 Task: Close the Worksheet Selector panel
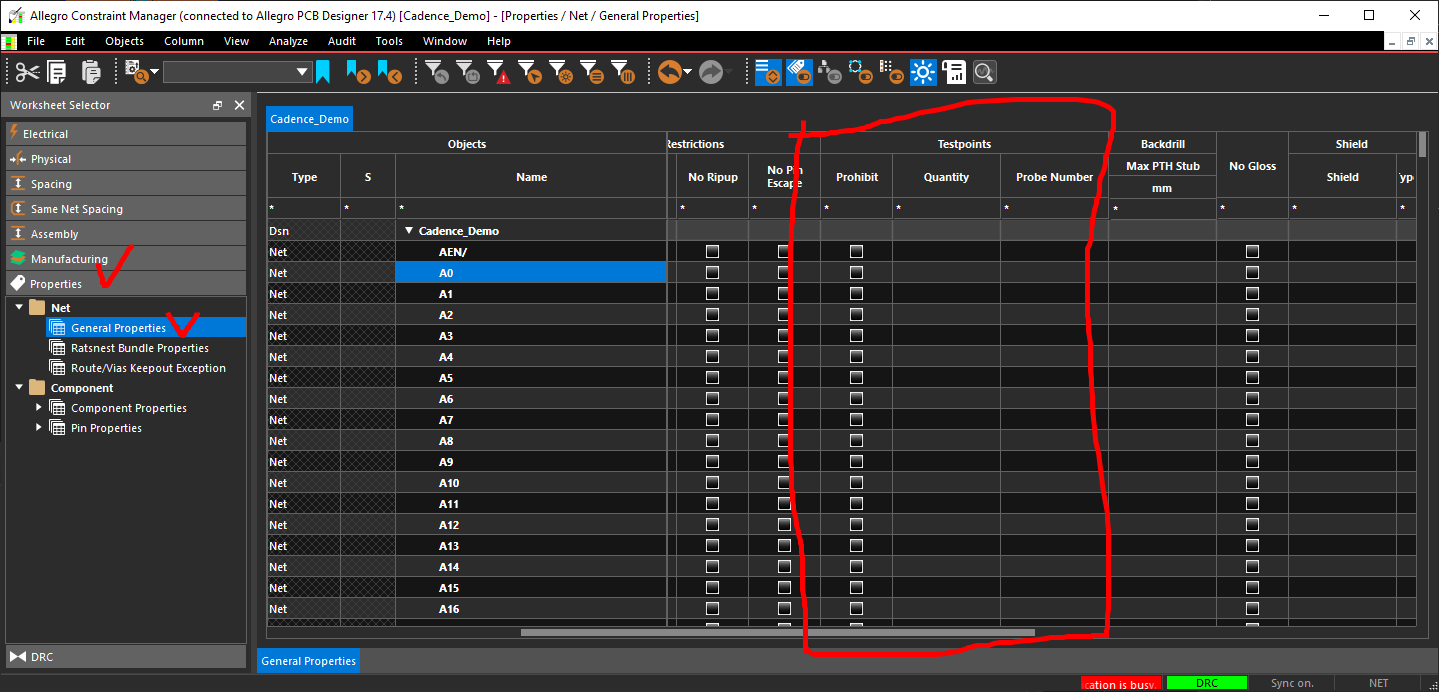(239, 105)
